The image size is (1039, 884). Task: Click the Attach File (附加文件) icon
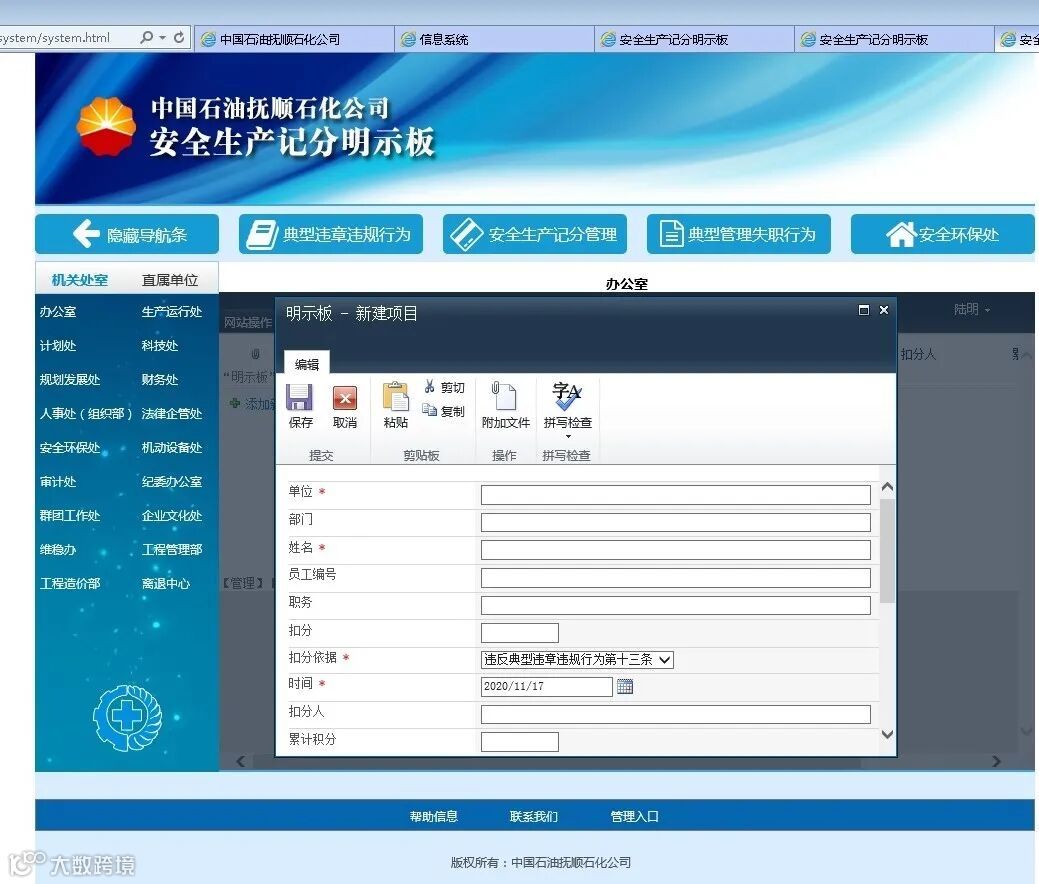click(504, 396)
